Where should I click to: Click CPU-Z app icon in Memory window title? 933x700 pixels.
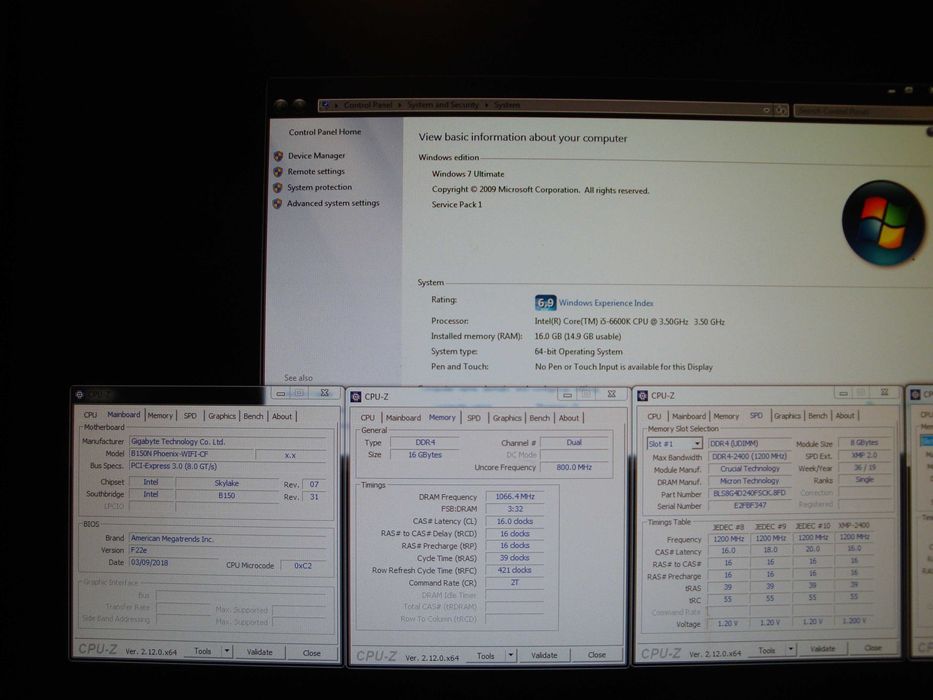point(356,397)
